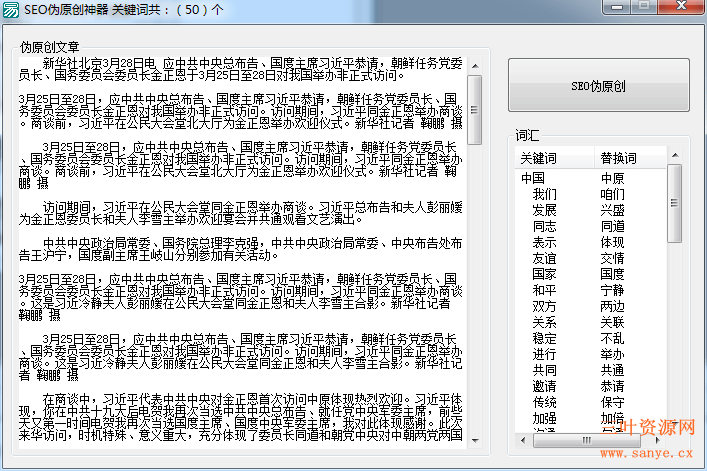Click replacement word 关联
The image size is (707, 471).
click(x=612, y=322)
